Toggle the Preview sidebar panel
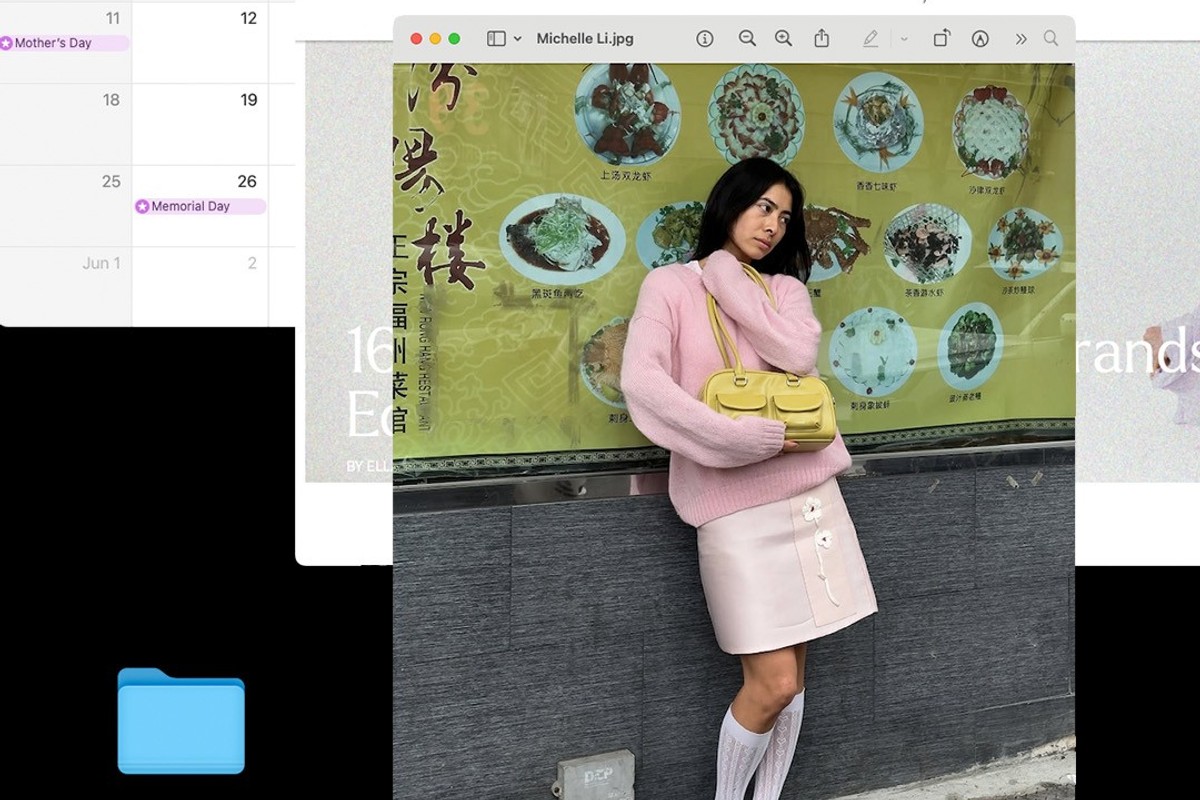Viewport: 1200px width, 800px height. pyautogui.click(x=495, y=38)
